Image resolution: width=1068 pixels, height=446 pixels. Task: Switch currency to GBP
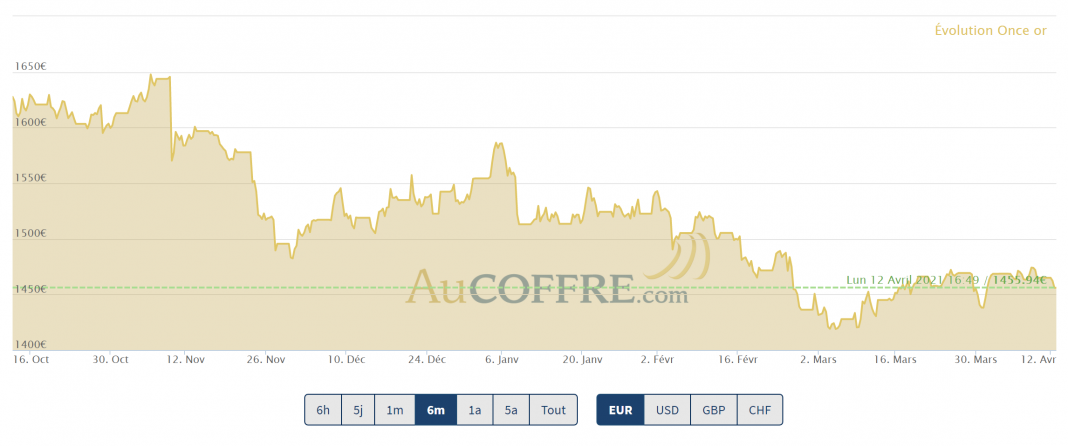pos(714,410)
